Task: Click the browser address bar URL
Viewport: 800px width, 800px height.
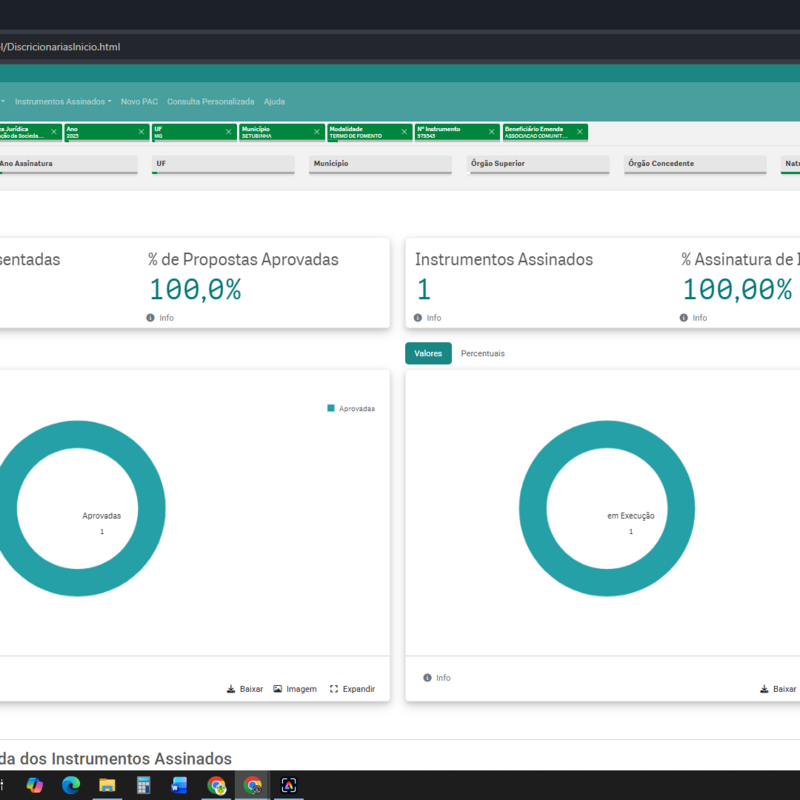Action: (60, 47)
